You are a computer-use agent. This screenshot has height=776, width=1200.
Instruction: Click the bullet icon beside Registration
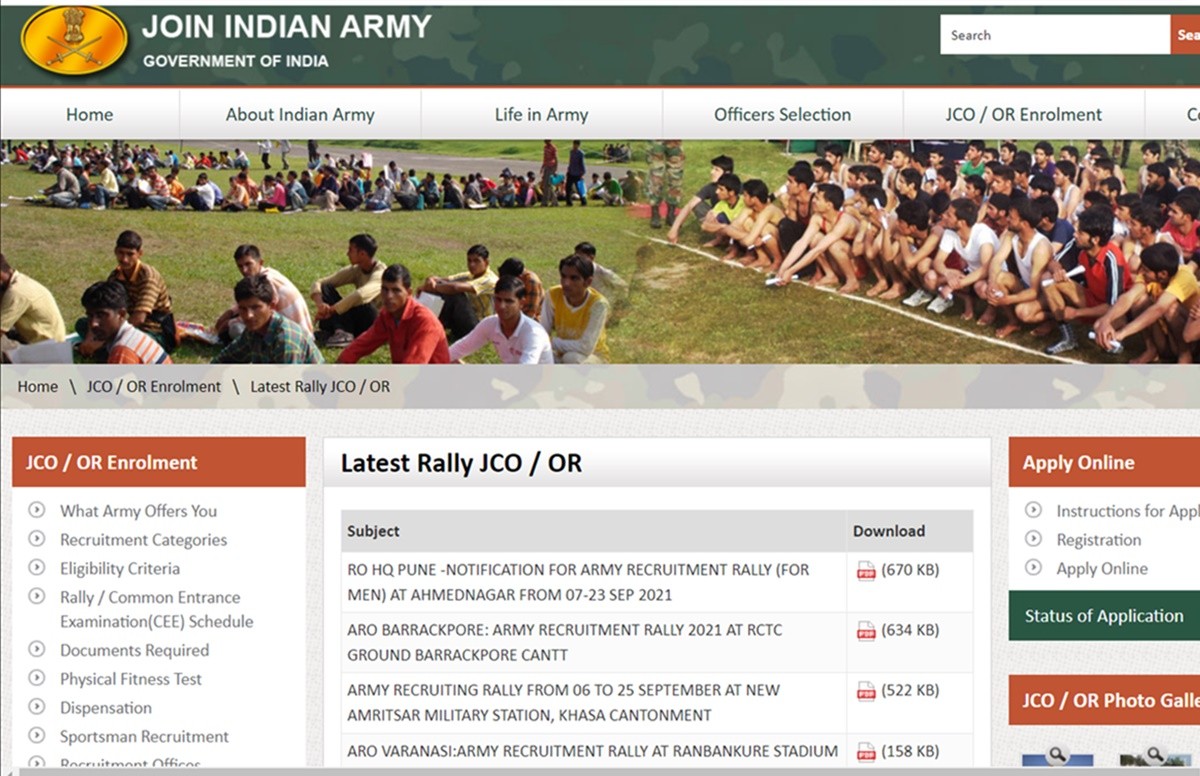pos(1033,539)
